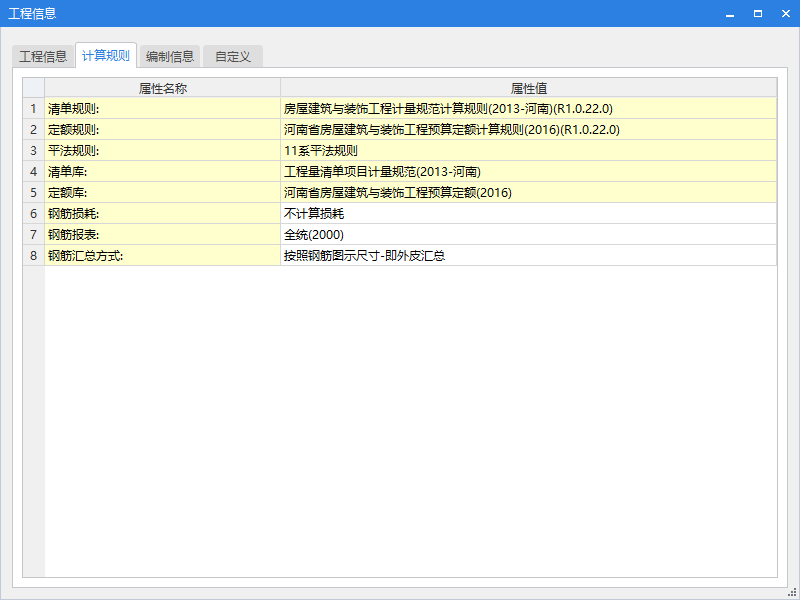
Task: Select row number 8 header
Action: coord(34,255)
